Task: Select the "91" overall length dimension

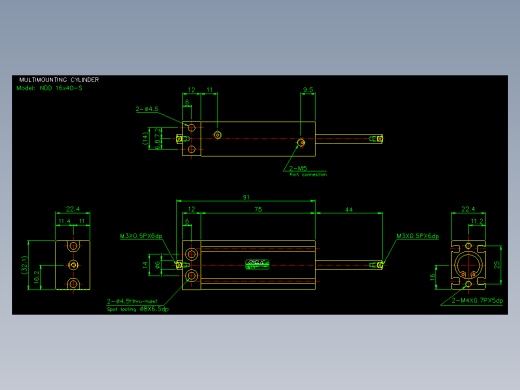Action: tap(246, 197)
